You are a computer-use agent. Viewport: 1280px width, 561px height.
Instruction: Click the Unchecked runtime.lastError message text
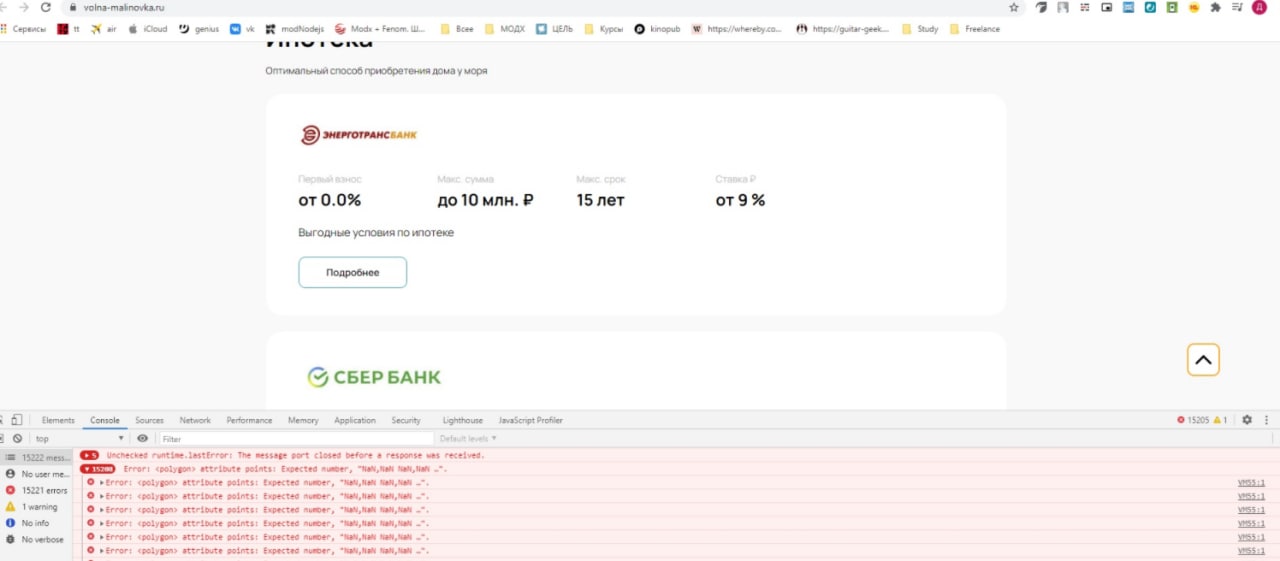tap(295, 455)
